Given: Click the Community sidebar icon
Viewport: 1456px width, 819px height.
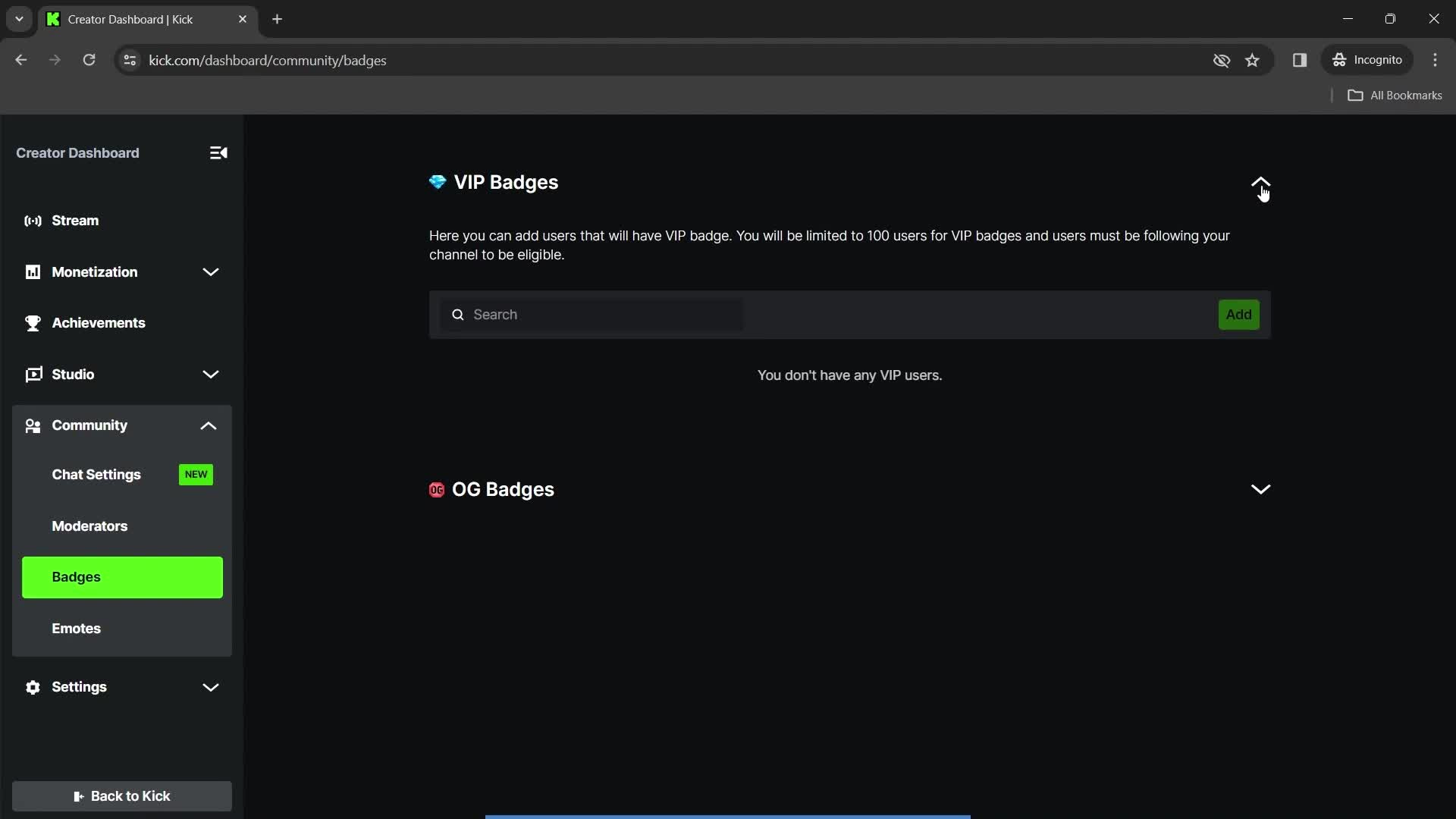Looking at the screenshot, I should click(32, 425).
